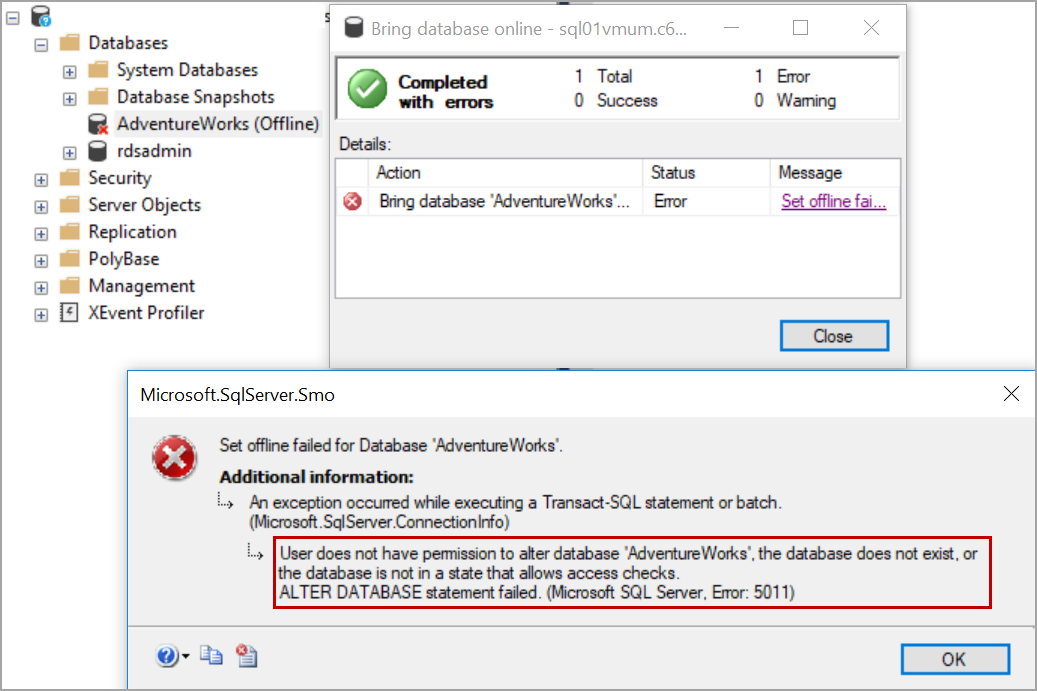Click the Security folder icon
1037x691 pixels.
69,178
